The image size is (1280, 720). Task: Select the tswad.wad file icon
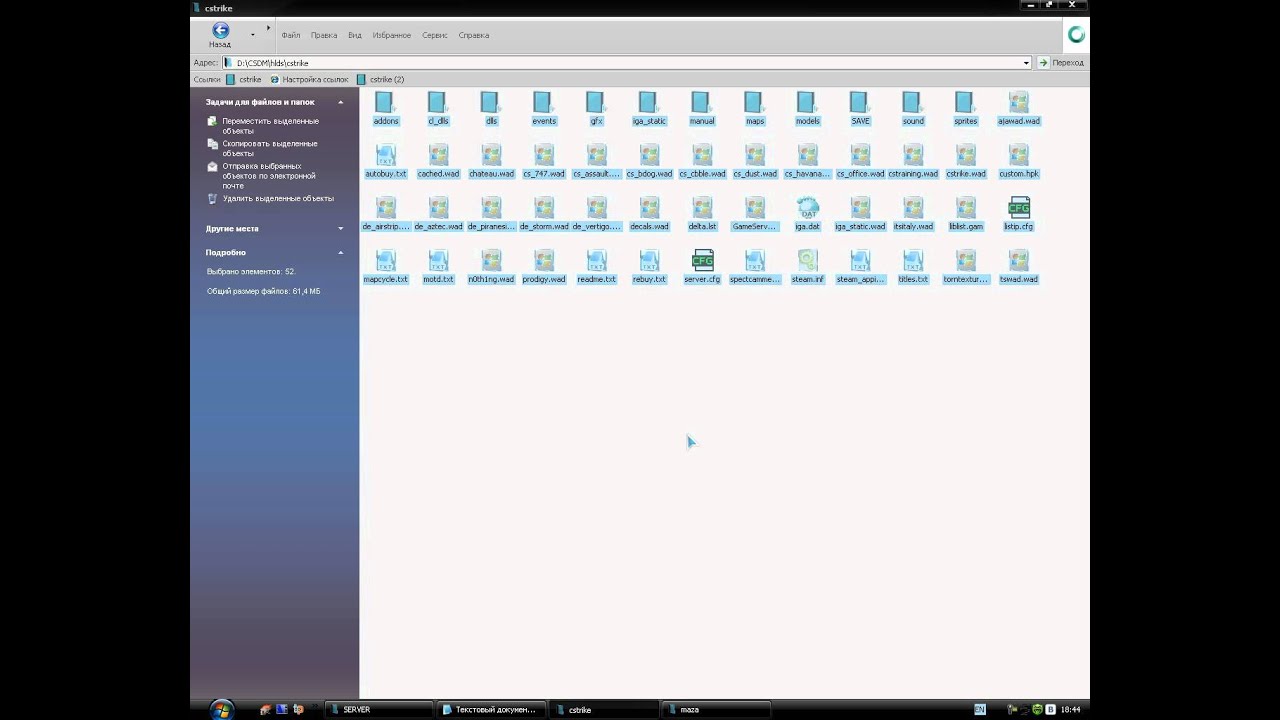[1018, 260]
